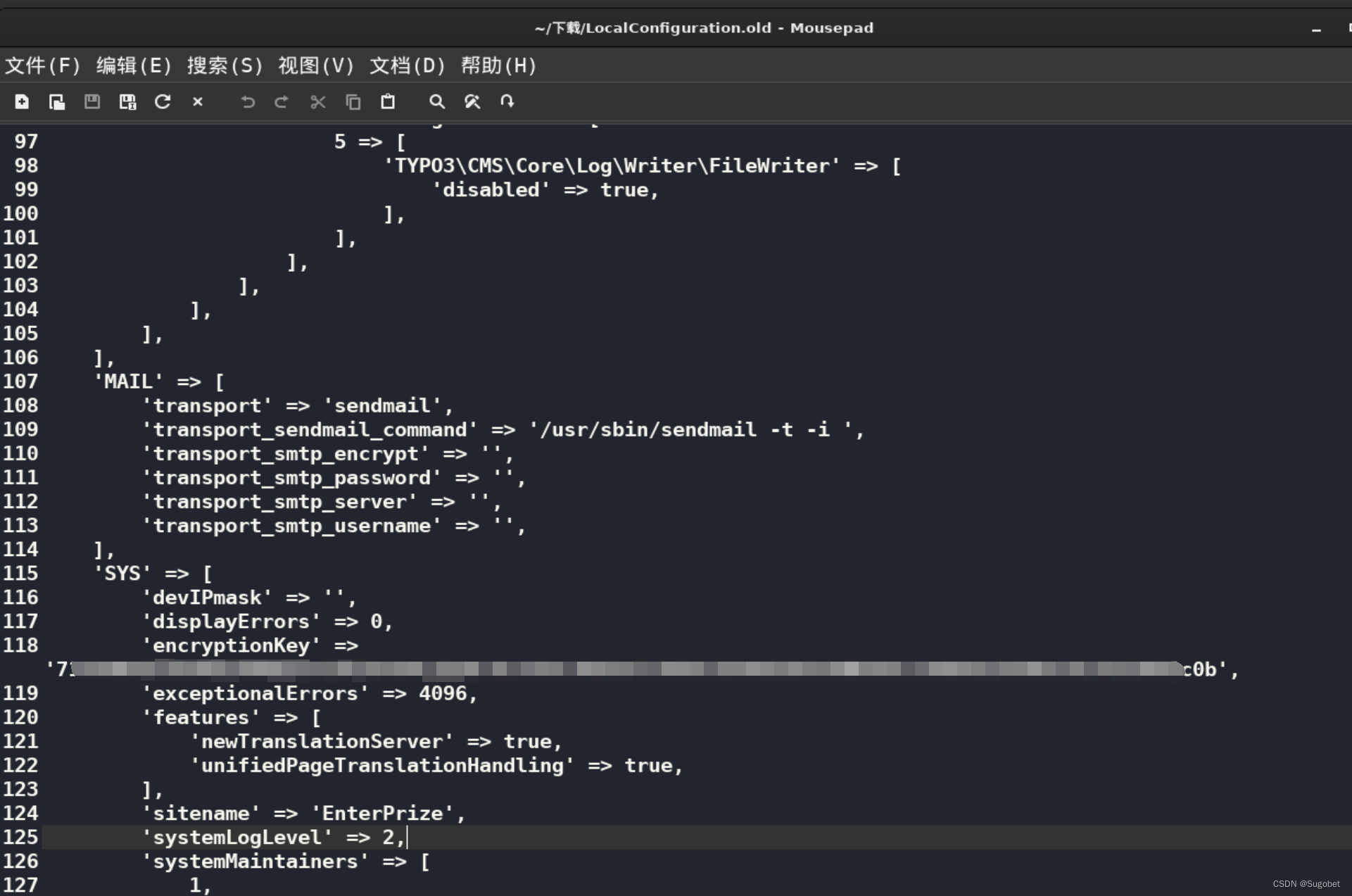1352x896 pixels.
Task: Open the 编辑(E) menu
Action: tap(134, 65)
